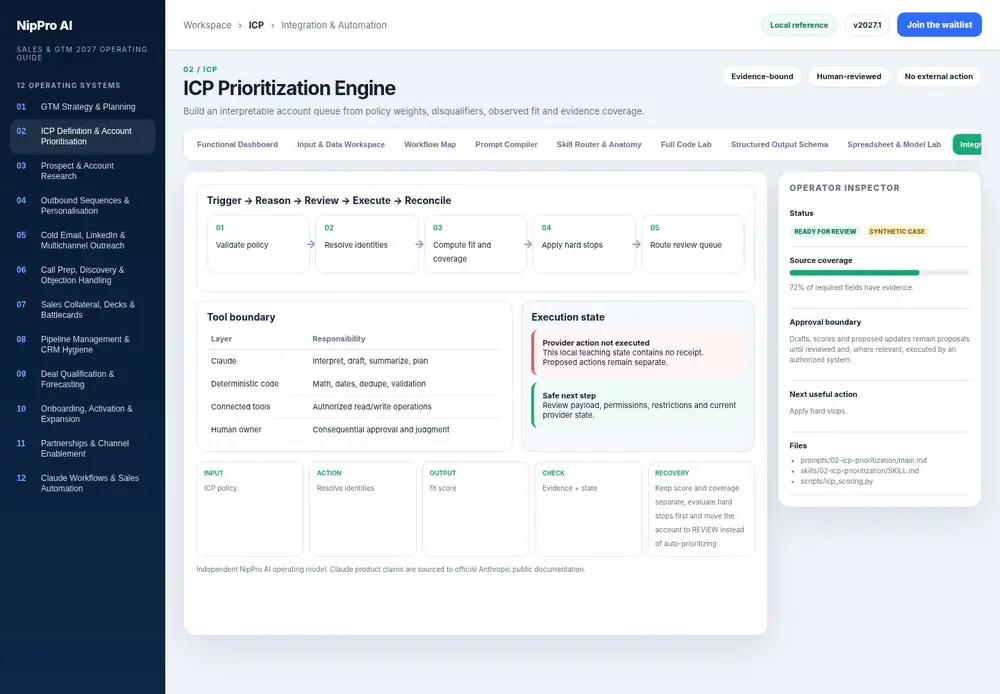Switch to Prompt Compiler tab
The height and width of the screenshot is (694, 1000).
click(x=506, y=144)
